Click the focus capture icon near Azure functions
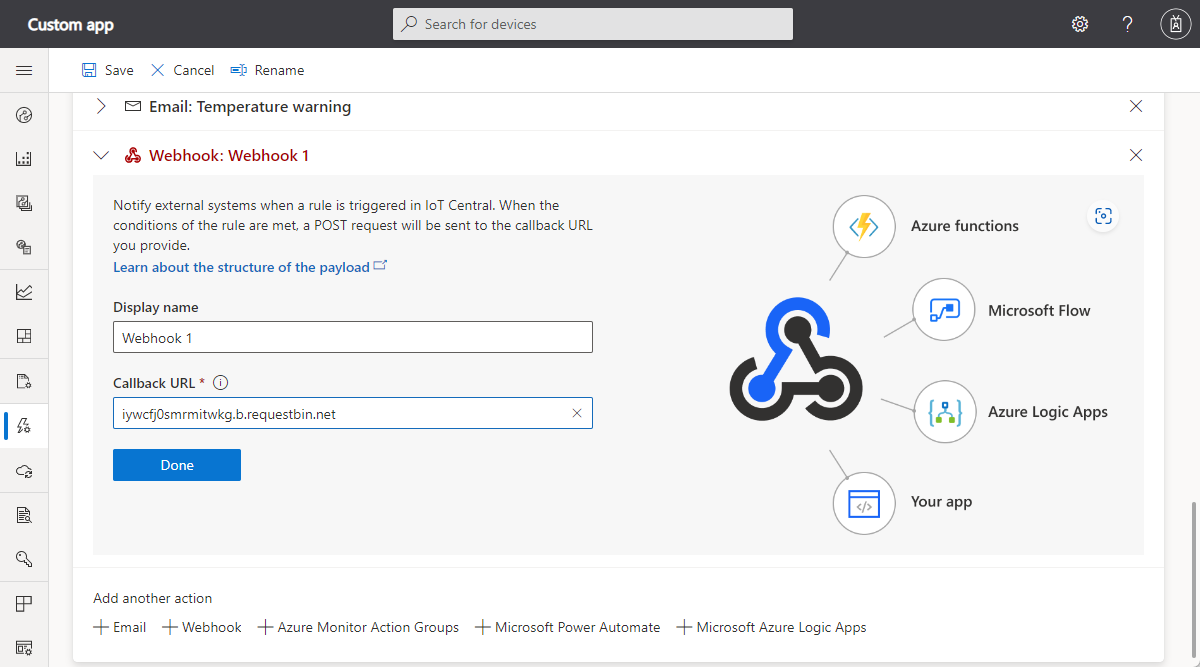1200x667 pixels. pyautogui.click(x=1103, y=216)
